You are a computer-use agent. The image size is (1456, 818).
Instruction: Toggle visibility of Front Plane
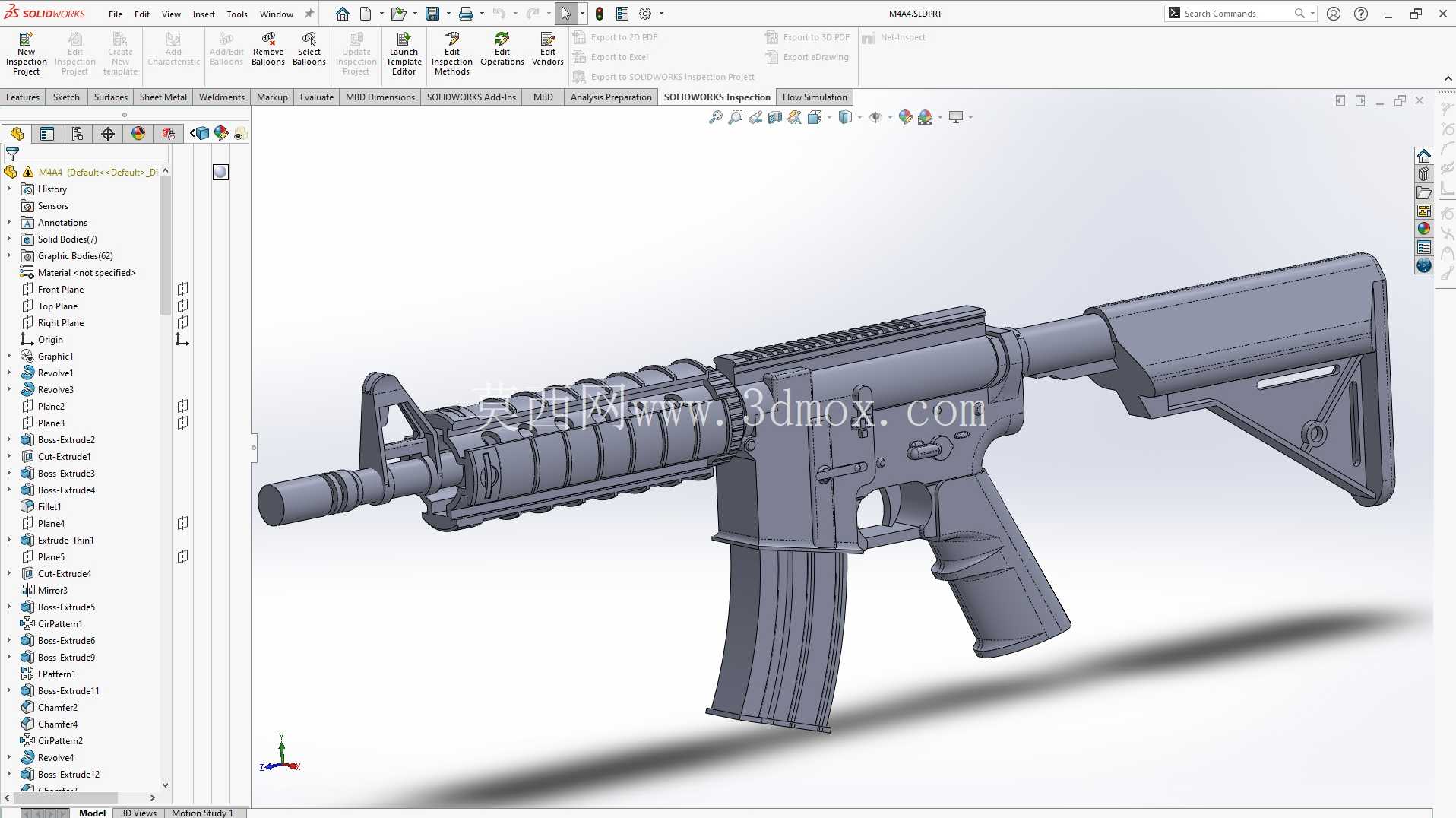coord(182,289)
